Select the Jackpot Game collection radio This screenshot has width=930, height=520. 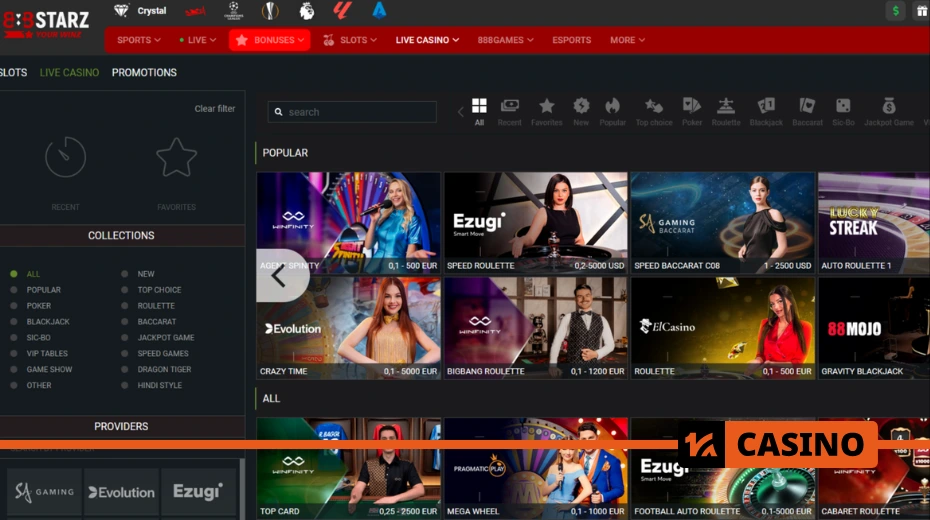click(x=125, y=337)
